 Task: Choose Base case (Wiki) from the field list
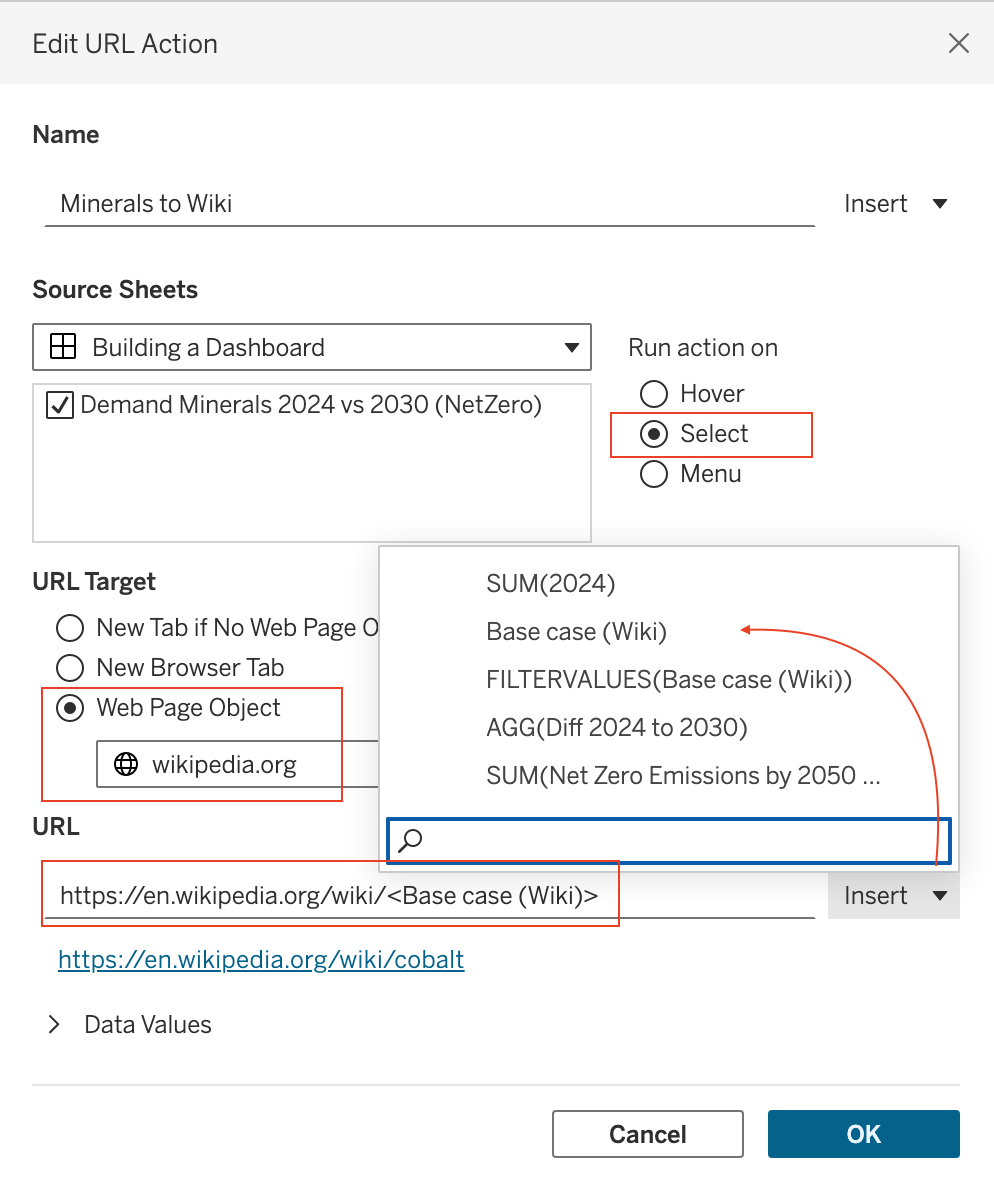[577, 631]
